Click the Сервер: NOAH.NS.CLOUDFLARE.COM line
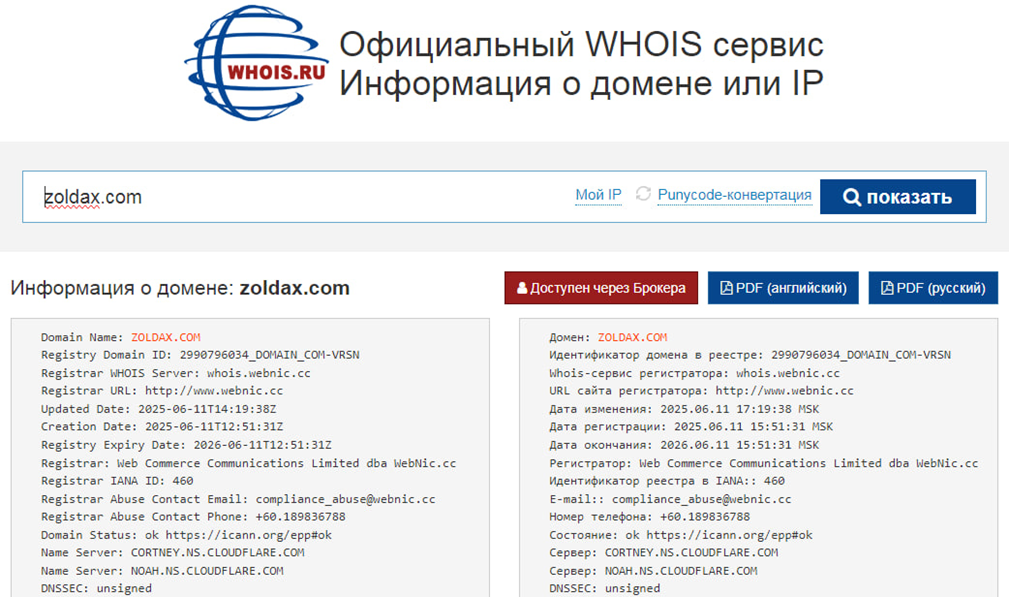This screenshot has height=597, width=1009. [653, 571]
